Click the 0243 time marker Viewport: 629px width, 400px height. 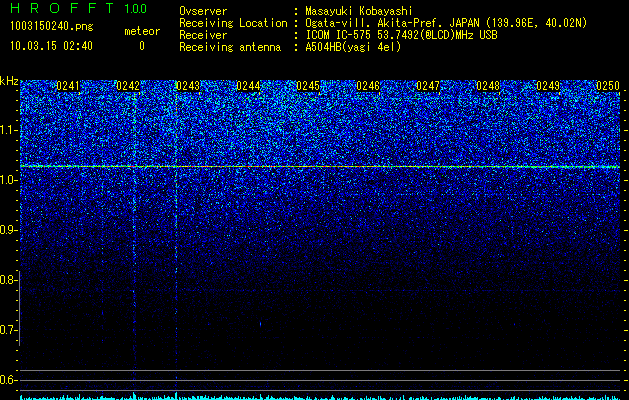pyautogui.click(x=188, y=86)
